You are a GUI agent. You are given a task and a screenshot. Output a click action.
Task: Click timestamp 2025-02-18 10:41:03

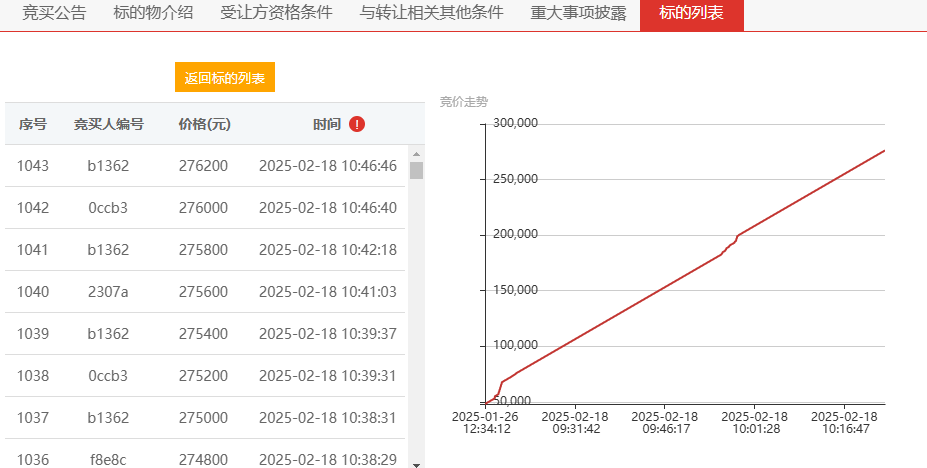point(328,292)
